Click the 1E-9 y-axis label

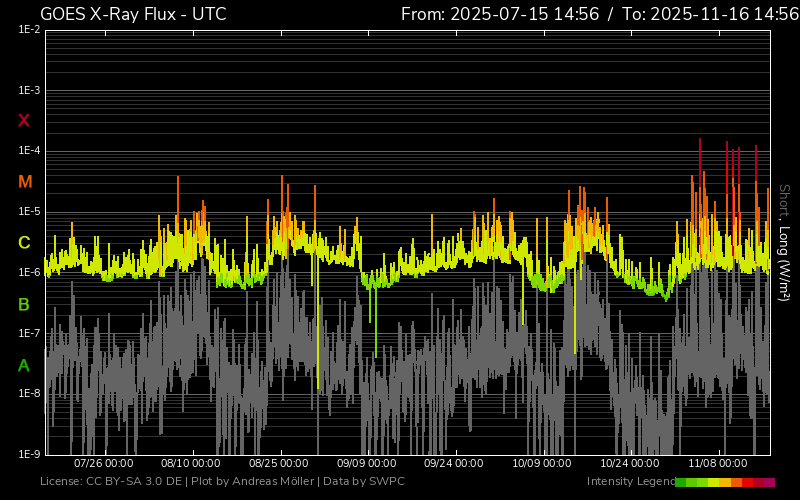(29, 454)
